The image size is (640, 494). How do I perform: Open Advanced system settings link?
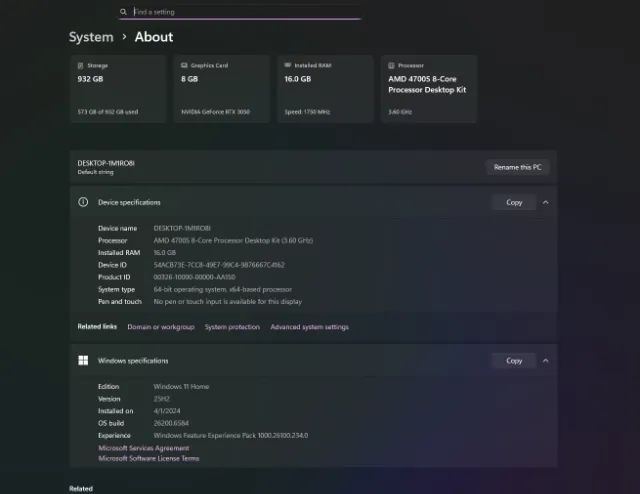pyautogui.click(x=309, y=327)
